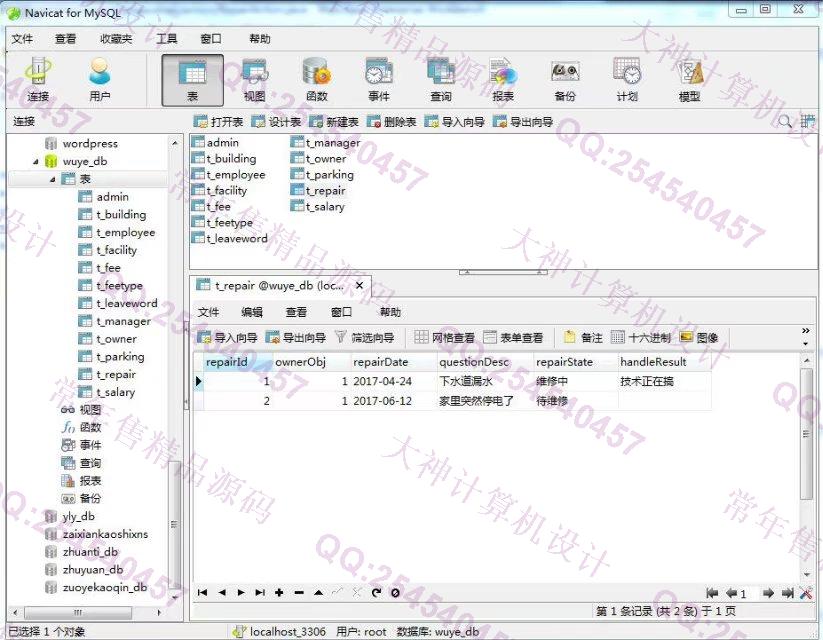
Task: Switch to 网格查看 grid view
Action: [444, 338]
